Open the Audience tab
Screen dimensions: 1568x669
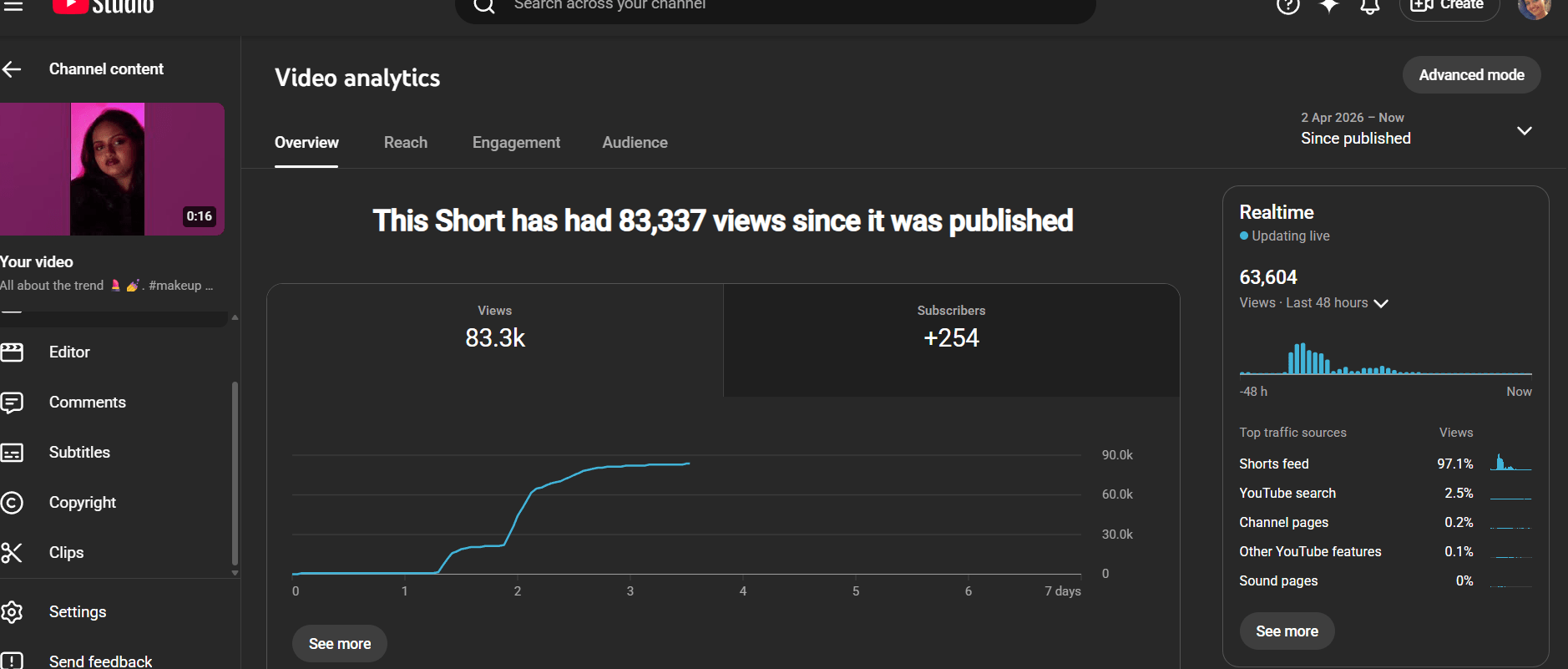click(x=635, y=143)
